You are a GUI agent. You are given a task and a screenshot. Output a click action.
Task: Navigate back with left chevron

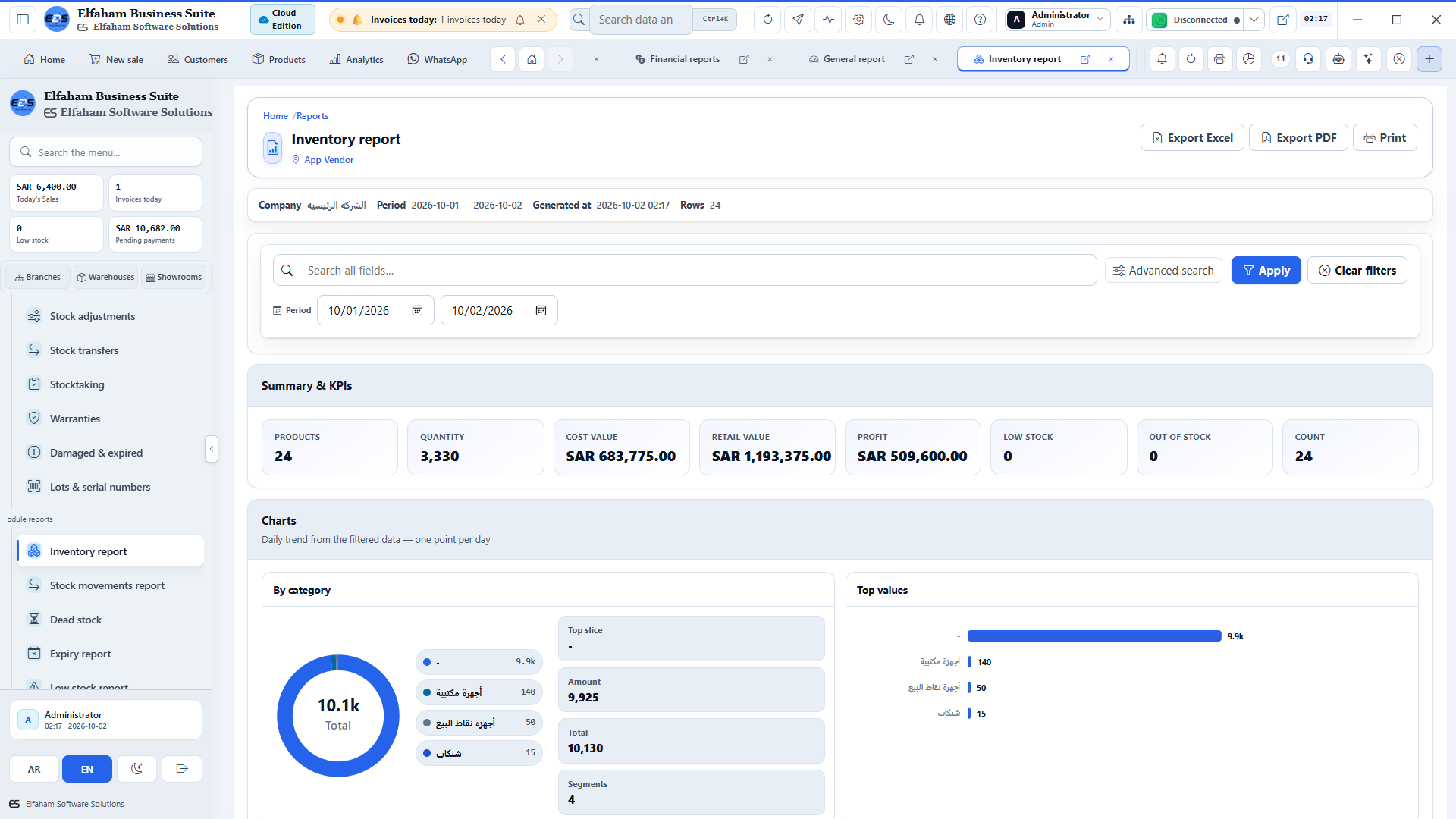503,59
